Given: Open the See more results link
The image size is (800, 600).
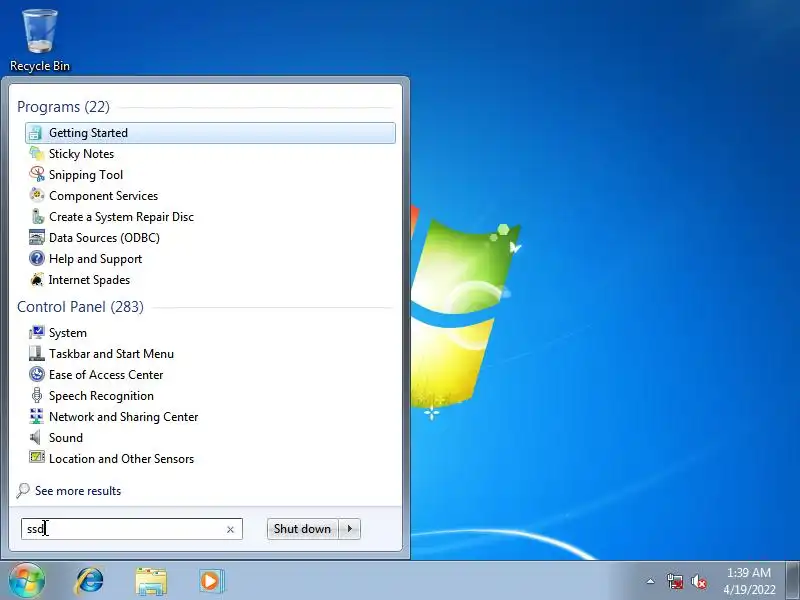Looking at the screenshot, I should [78, 491].
